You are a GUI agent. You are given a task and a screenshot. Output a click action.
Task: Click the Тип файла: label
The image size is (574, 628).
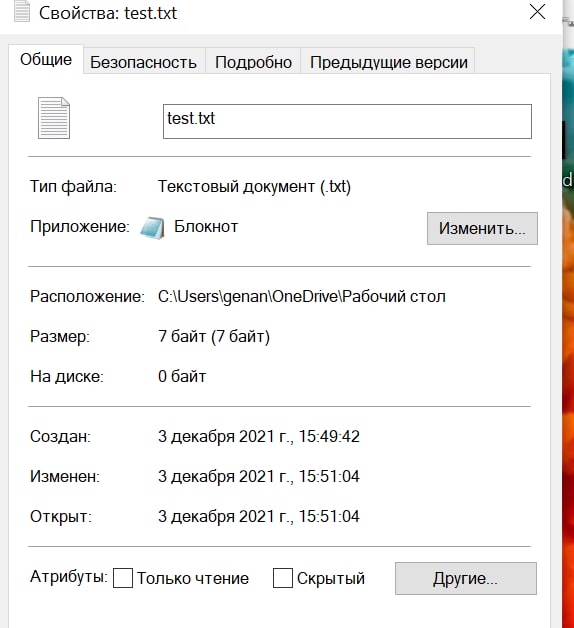tap(73, 187)
